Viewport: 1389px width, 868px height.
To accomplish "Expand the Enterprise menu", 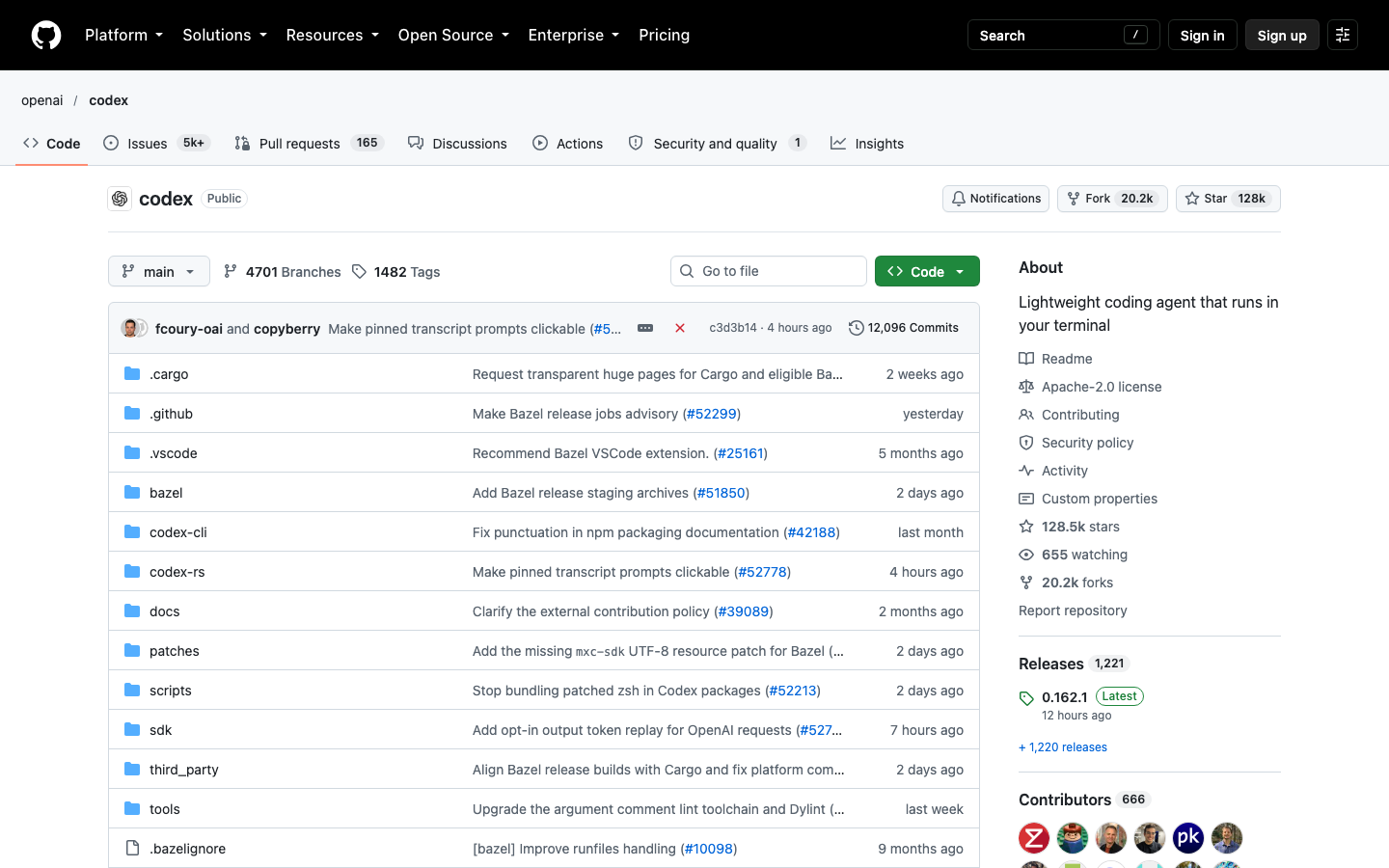I will pyautogui.click(x=574, y=35).
